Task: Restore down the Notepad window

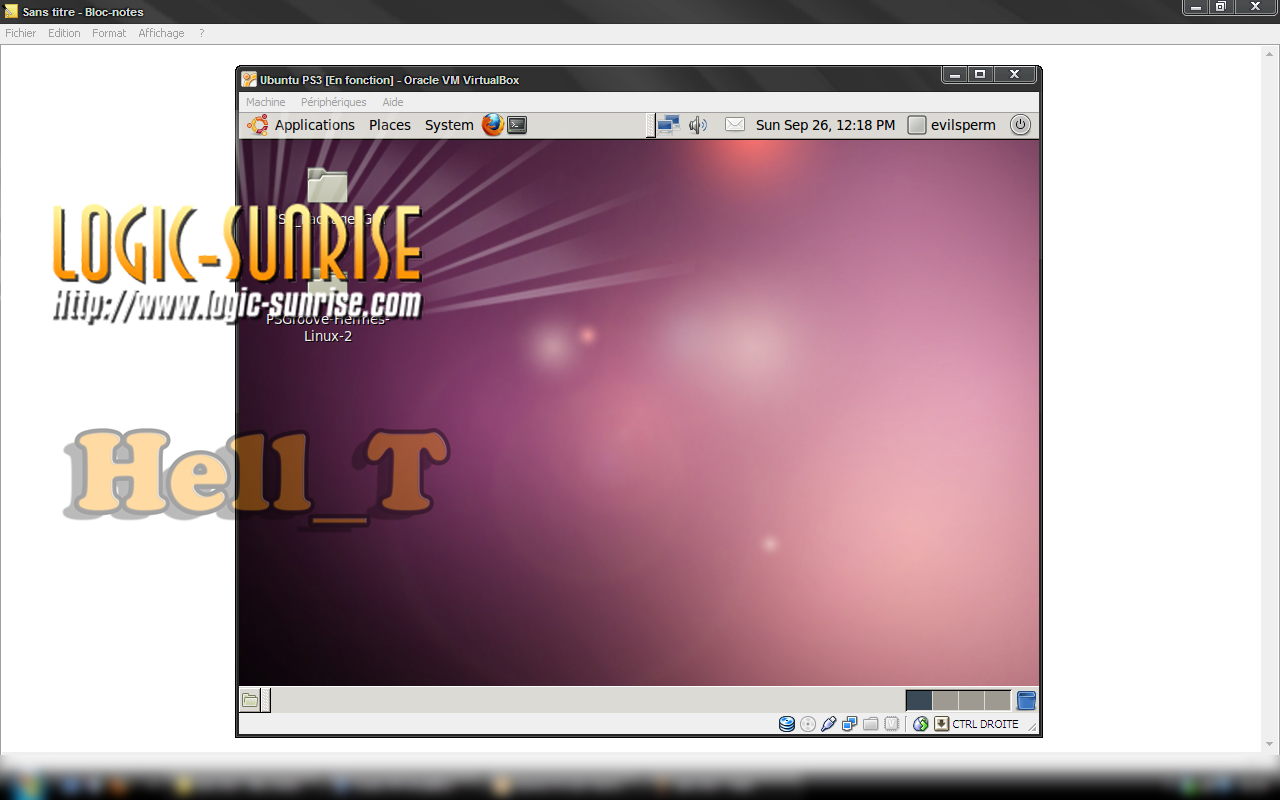Action: click(x=1221, y=7)
